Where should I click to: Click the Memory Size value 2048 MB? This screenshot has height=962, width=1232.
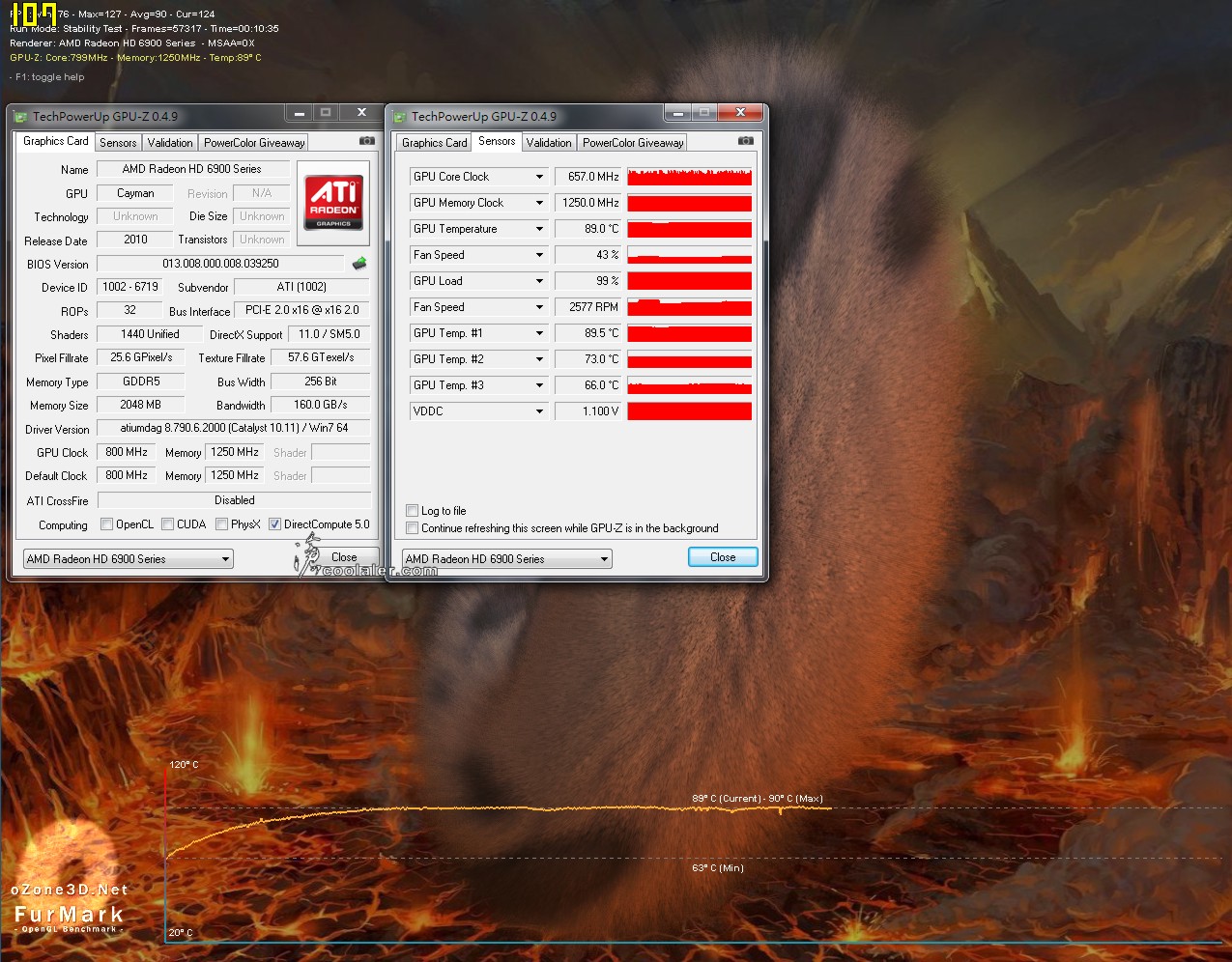click(141, 405)
